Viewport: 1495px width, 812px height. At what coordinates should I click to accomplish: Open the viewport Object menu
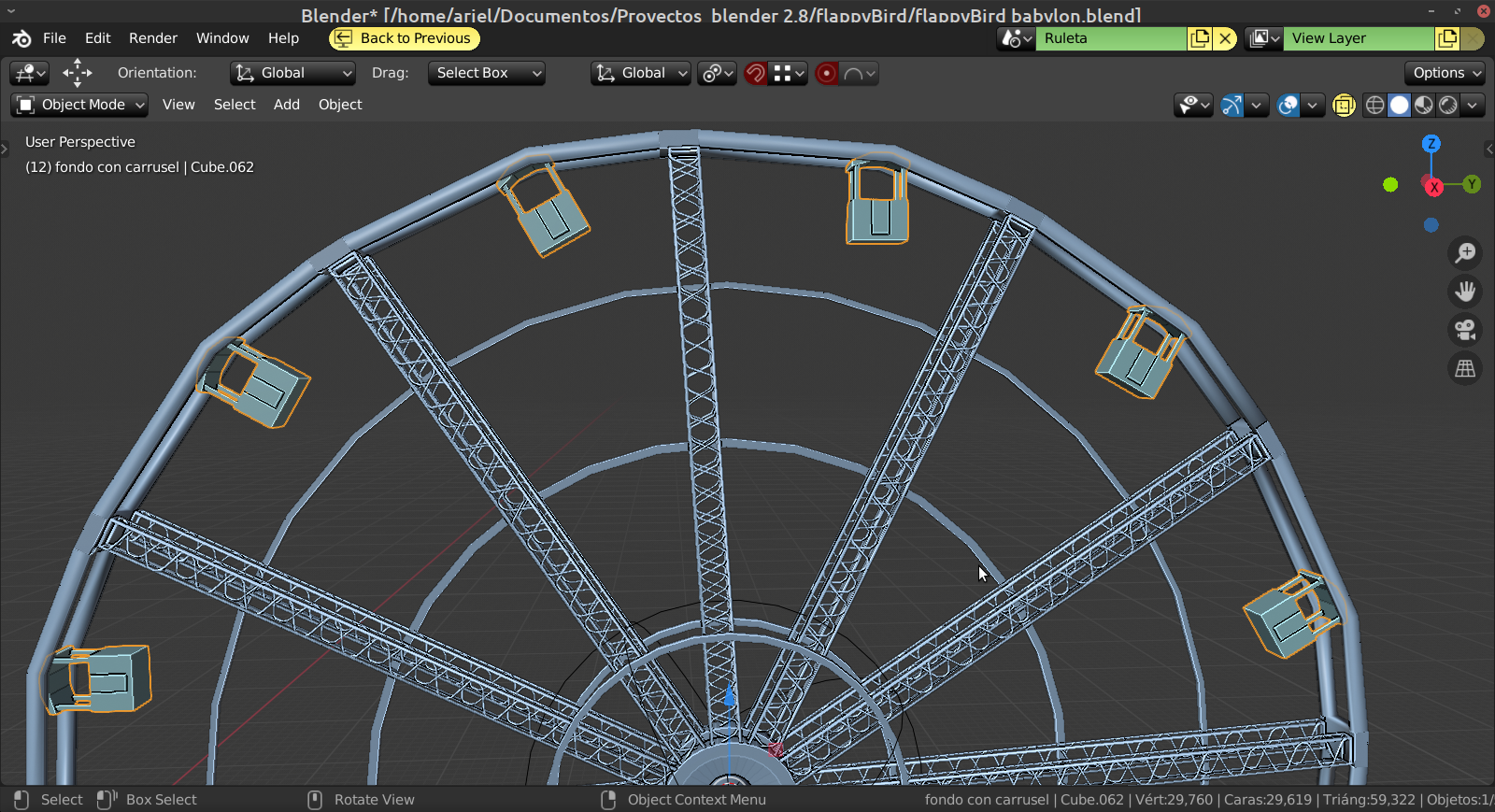(x=340, y=105)
